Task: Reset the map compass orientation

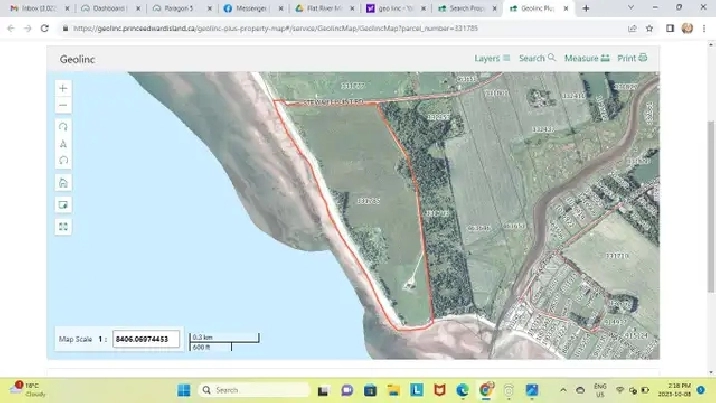Action: click(x=63, y=144)
